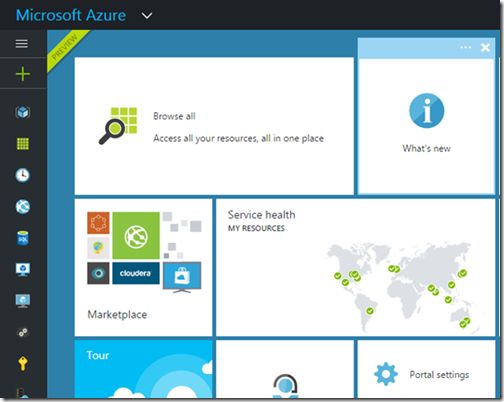This screenshot has width=504, height=402.
Task: Click the magnifier grid Browse all icon
Action: tap(118, 126)
